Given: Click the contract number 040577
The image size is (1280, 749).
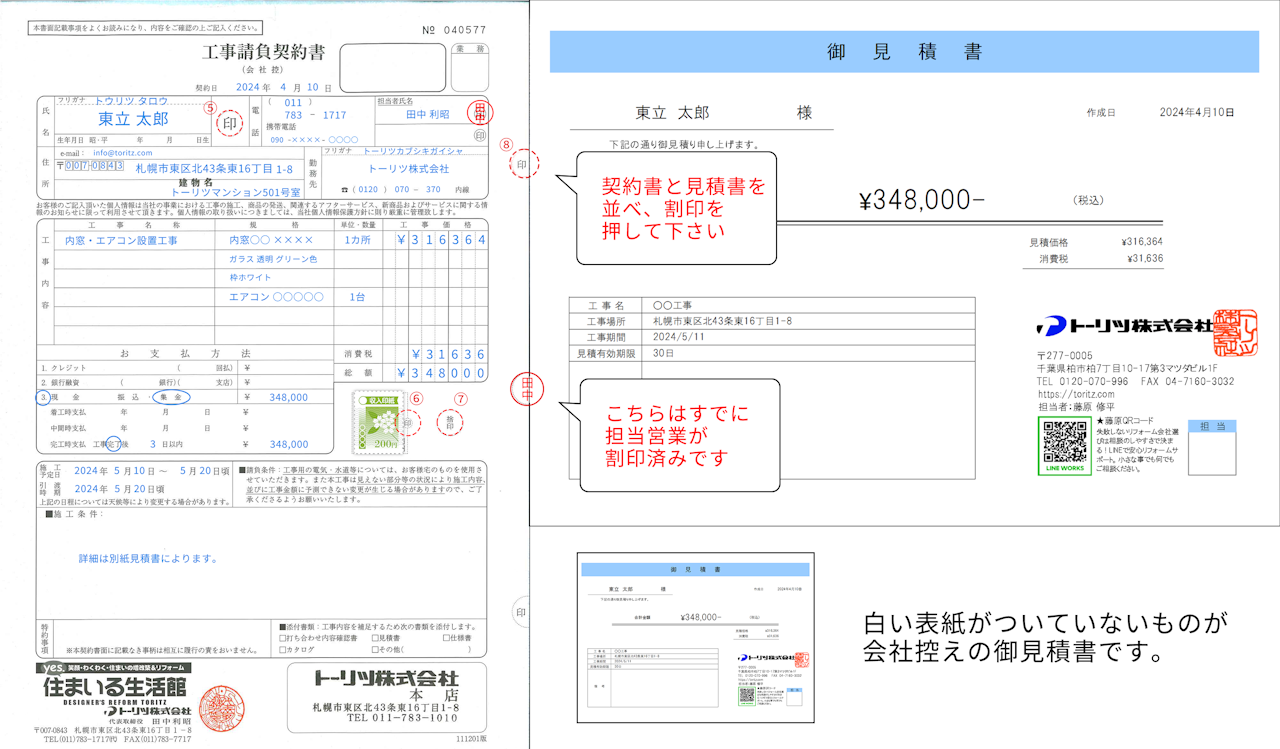Looking at the screenshot, I should [467, 30].
